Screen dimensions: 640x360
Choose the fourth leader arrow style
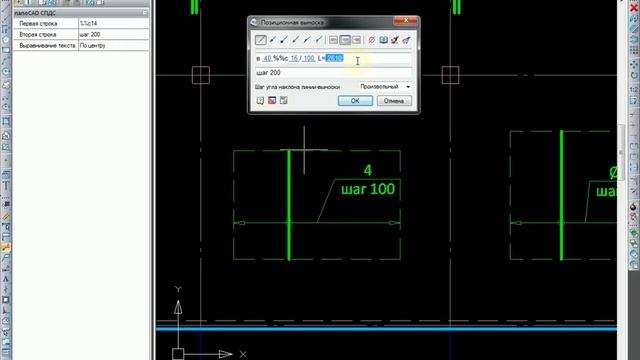point(296,40)
